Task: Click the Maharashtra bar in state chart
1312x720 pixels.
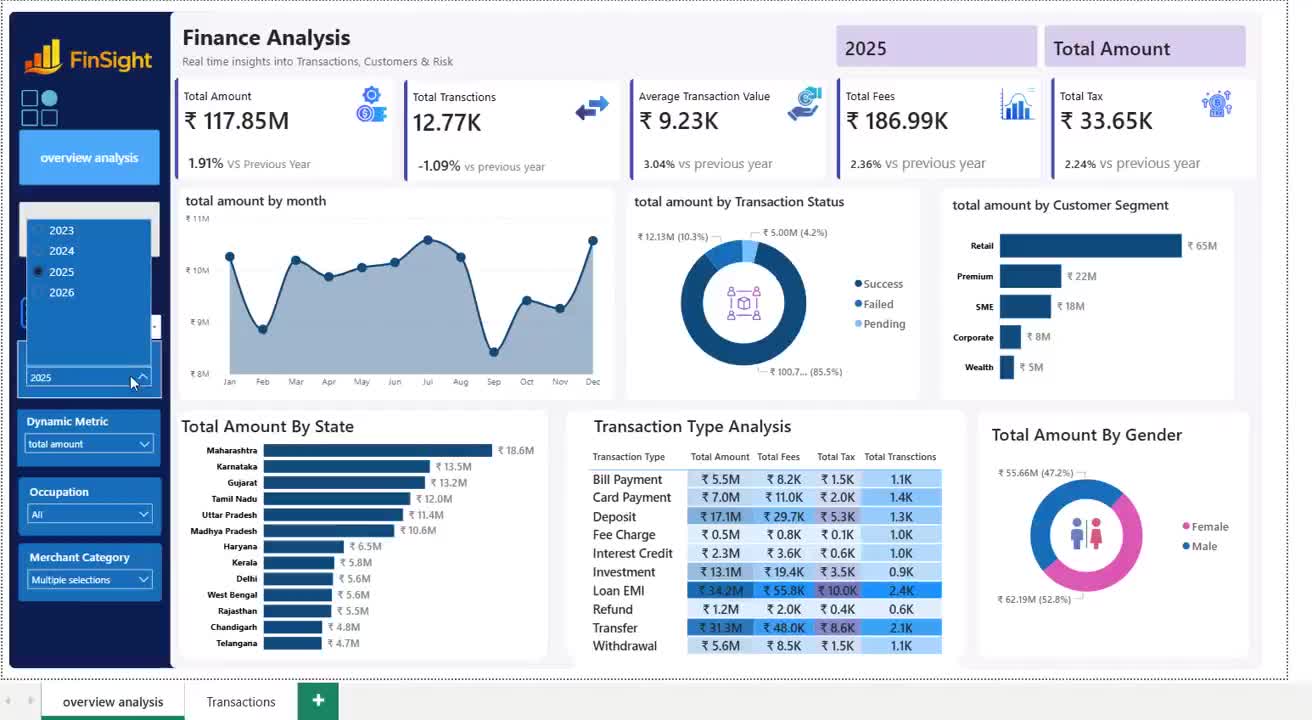Action: pyautogui.click(x=378, y=451)
